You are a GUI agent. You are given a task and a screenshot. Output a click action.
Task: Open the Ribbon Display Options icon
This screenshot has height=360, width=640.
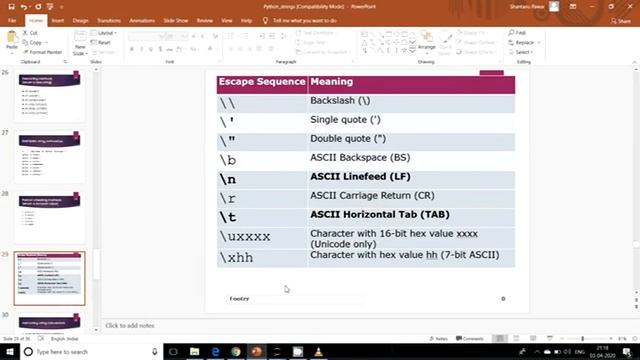coord(573,7)
